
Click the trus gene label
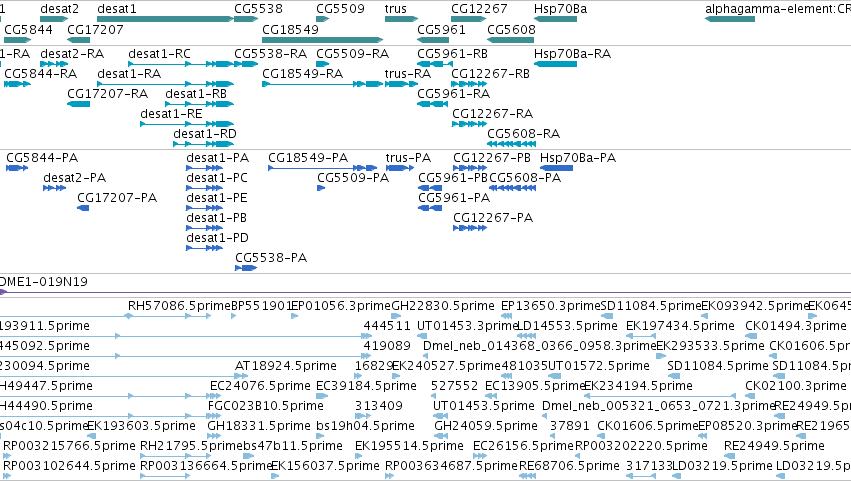[x=396, y=9]
